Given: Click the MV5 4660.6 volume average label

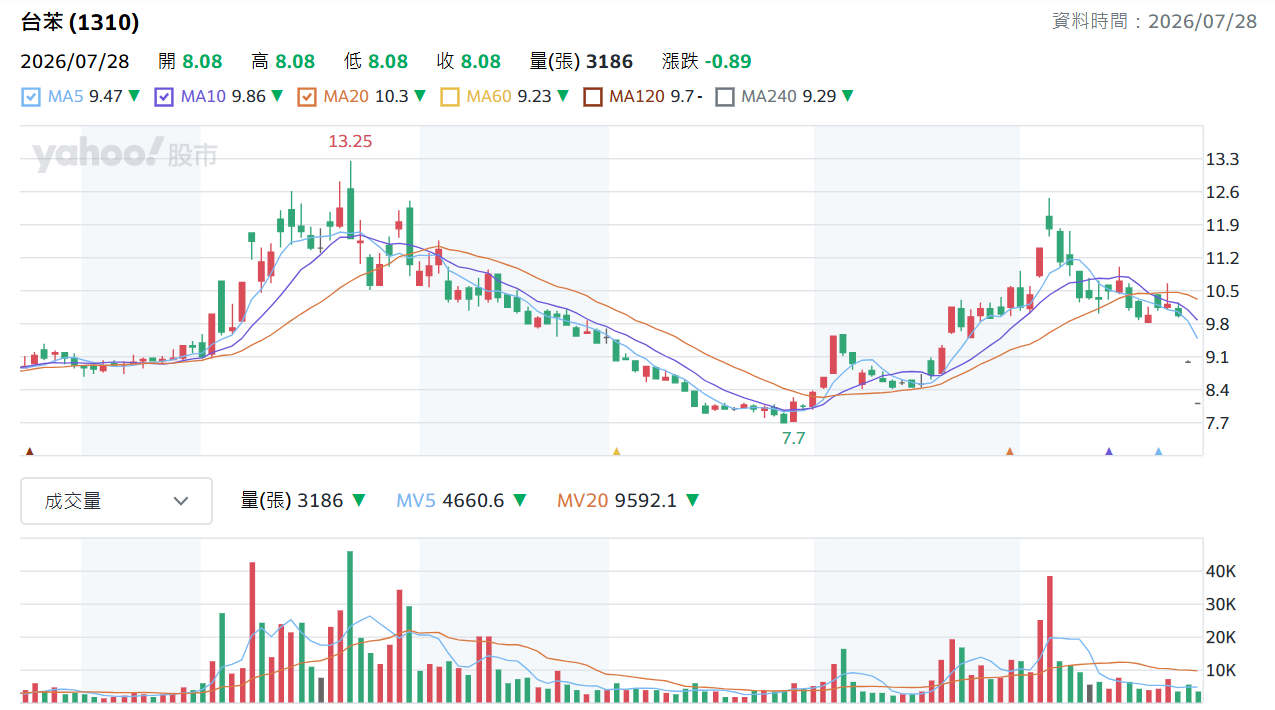Looking at the screenshot, I should [x=450, y=501].
